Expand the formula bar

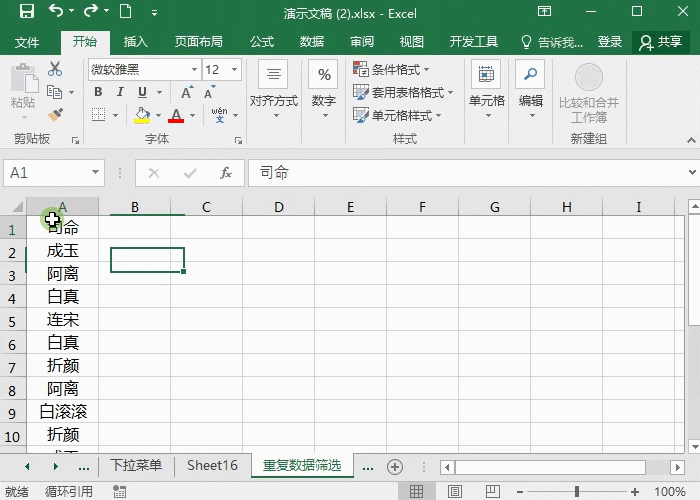pyautogui.click(x=692, y=172)
